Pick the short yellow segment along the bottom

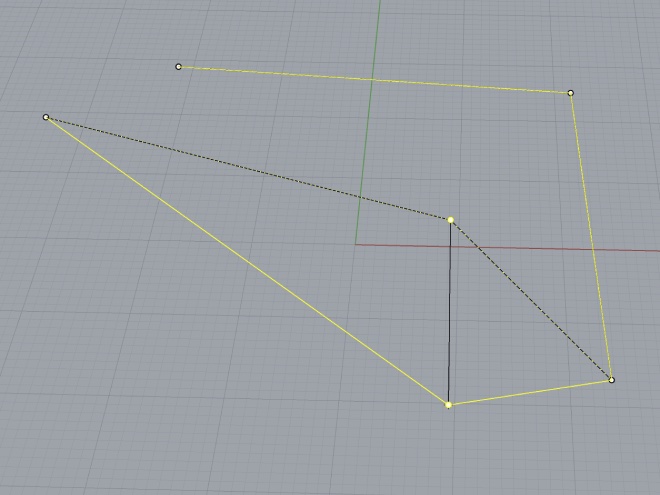(x=530, y=392)
